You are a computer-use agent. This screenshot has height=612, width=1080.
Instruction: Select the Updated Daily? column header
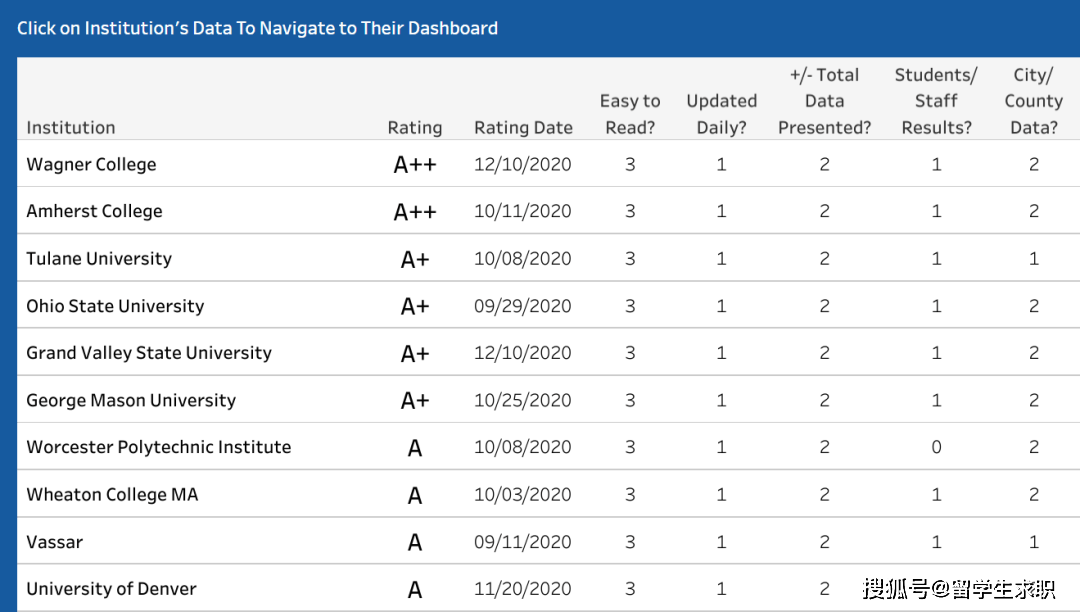pyautogui.click(x=721, y=114)
